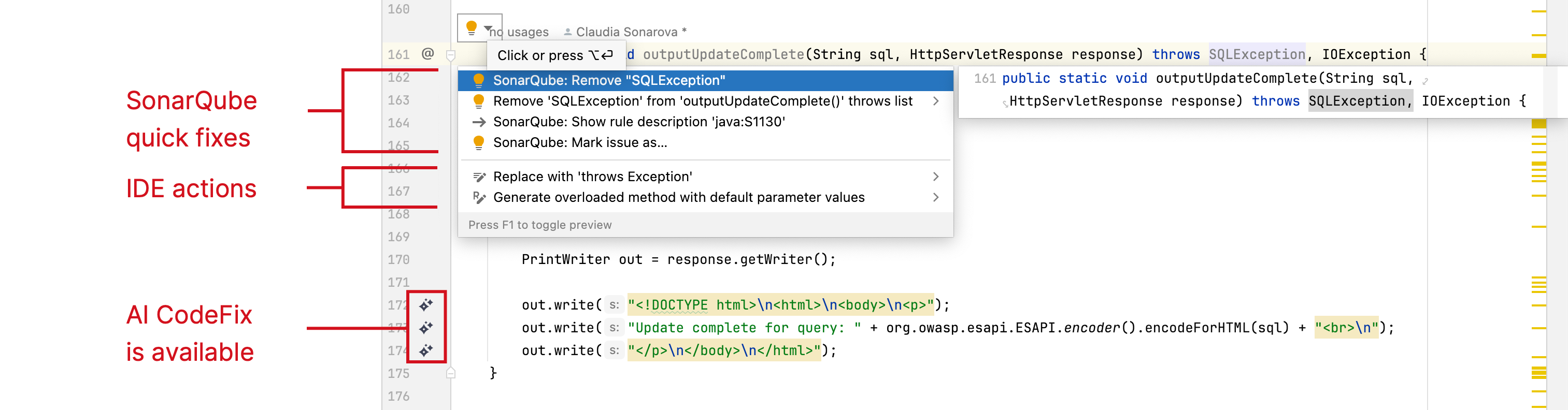Image resolution: width=1568 pixels, height=410 pixels.
Task: Open the lightbulb dropdown arrow
Action: pos(488,28)
